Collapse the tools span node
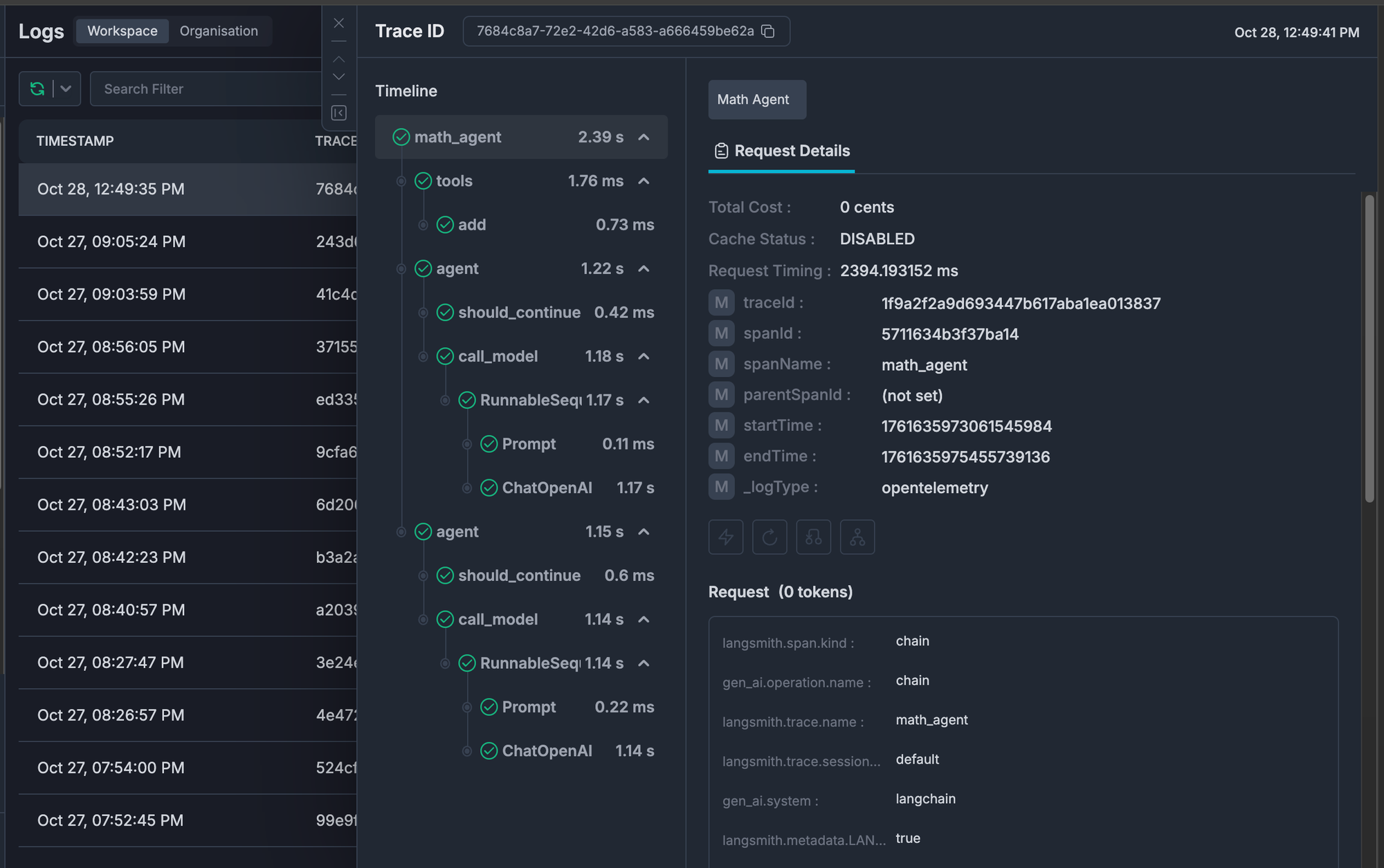Image resolution: width=1384 pixels, height=868 pixels. click(x=644, y=181)
